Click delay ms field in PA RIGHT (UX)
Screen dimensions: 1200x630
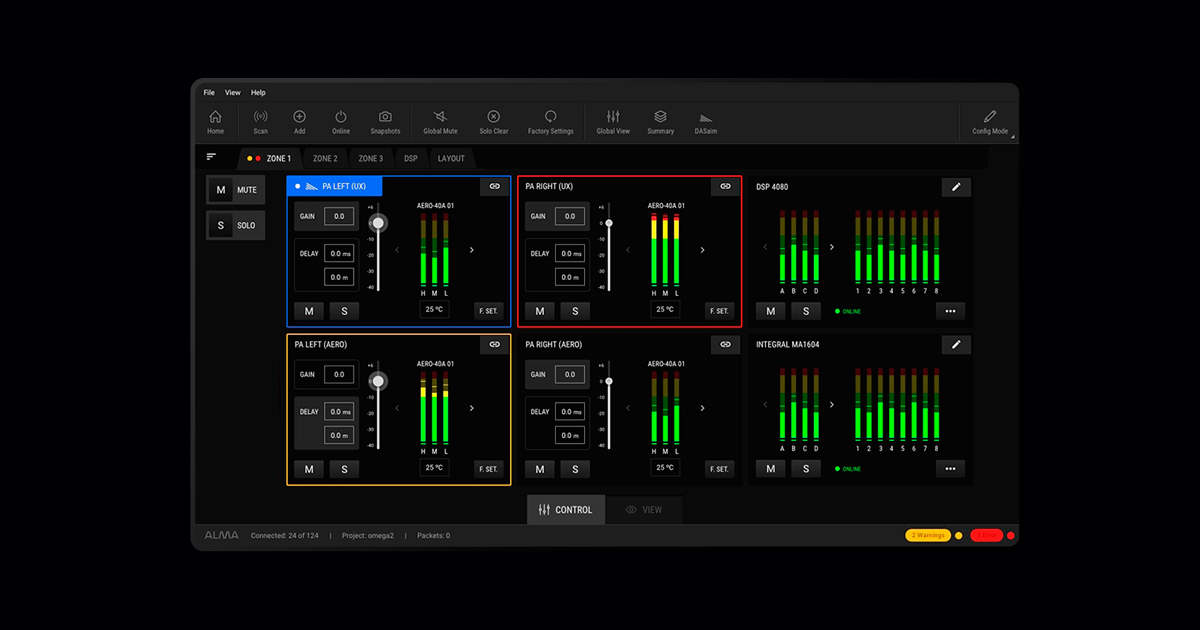click(569, 254)
